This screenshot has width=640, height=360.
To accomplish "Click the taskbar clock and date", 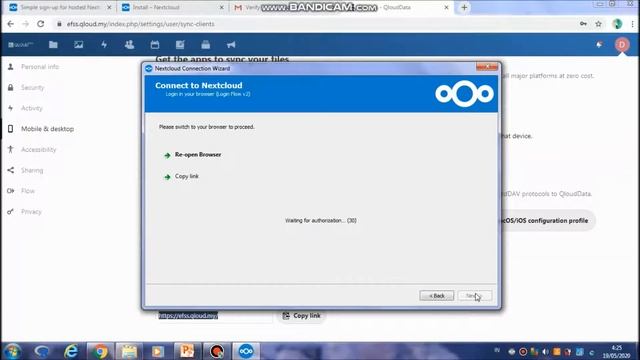I will (617, 351).
